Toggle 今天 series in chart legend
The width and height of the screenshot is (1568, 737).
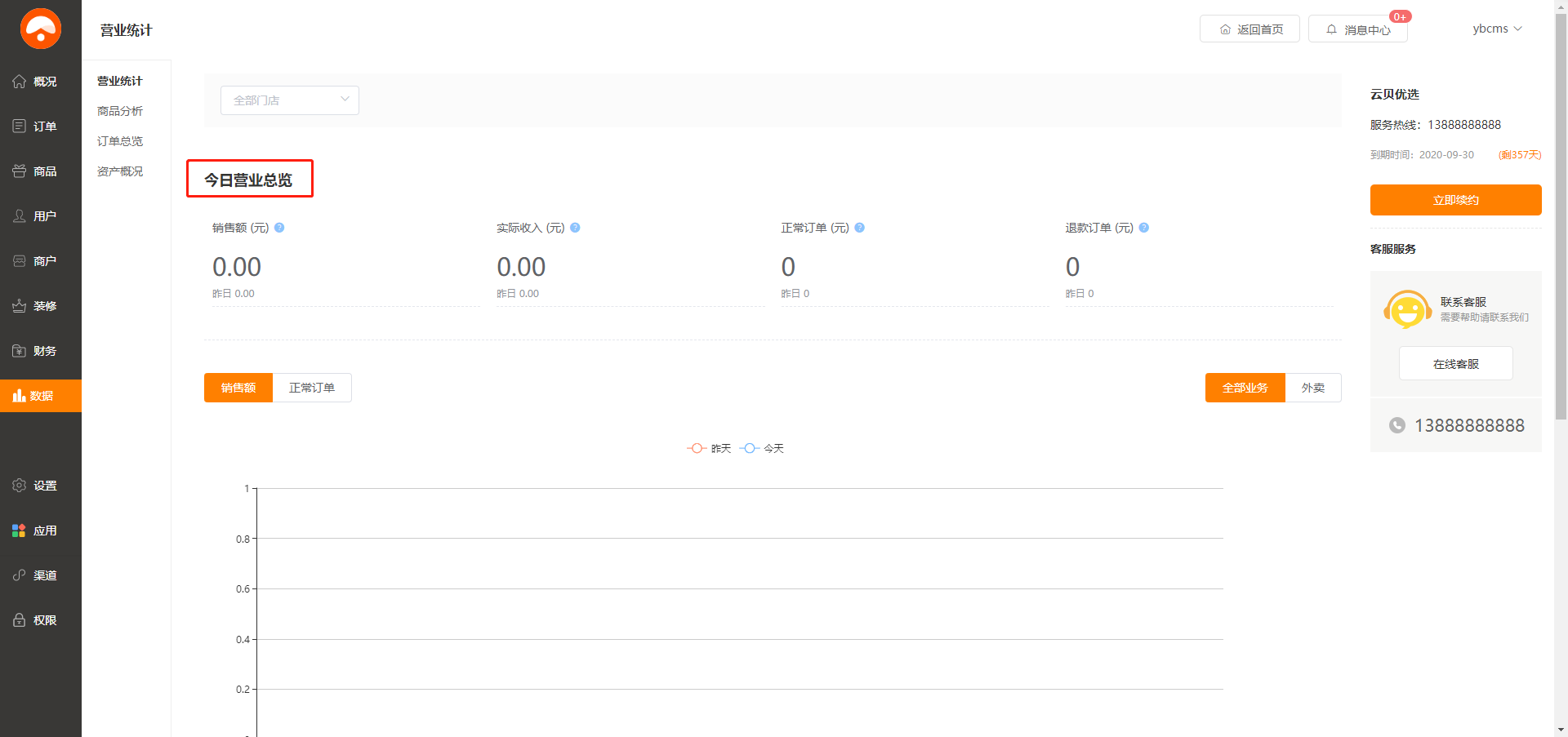(x=762, y=448)
